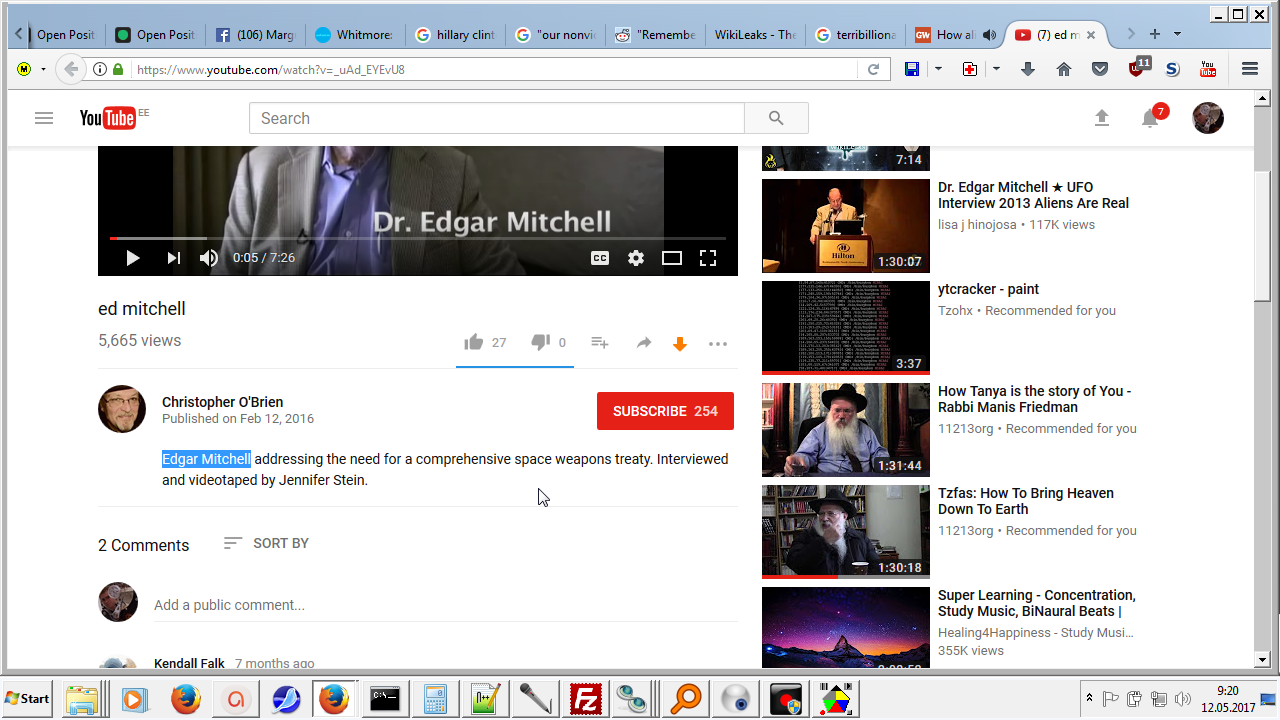
Task: Click the orange download arrow below the video
Action: [x=680, y=344]
